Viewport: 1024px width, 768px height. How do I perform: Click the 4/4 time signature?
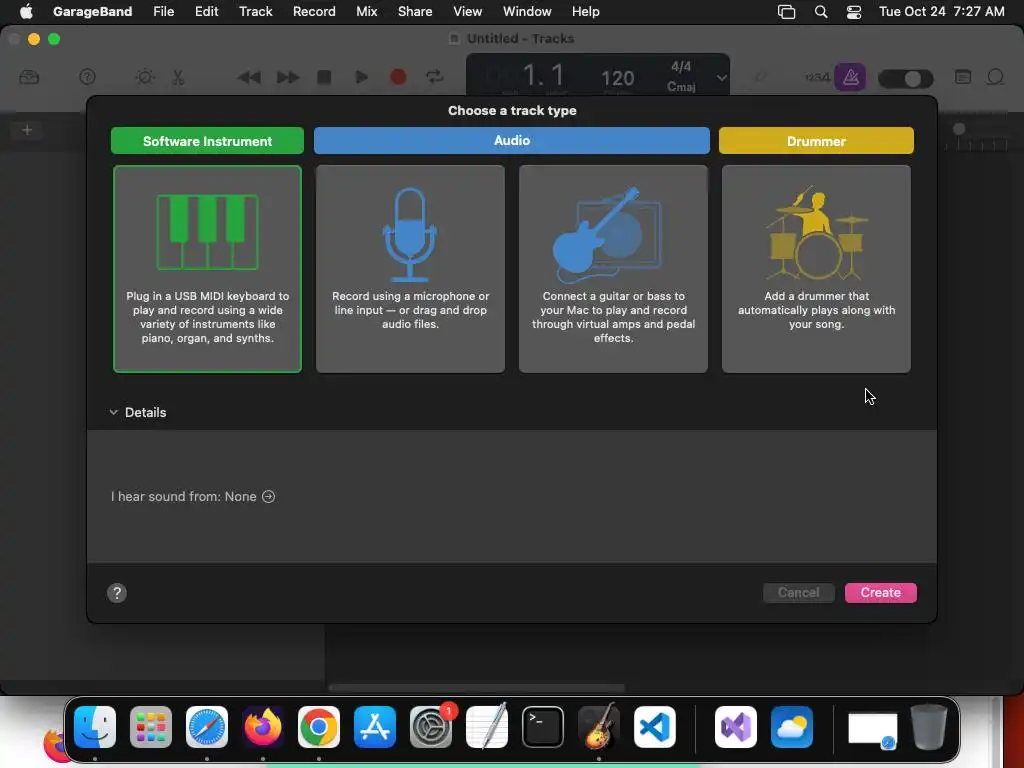click(x=681, y=67)
